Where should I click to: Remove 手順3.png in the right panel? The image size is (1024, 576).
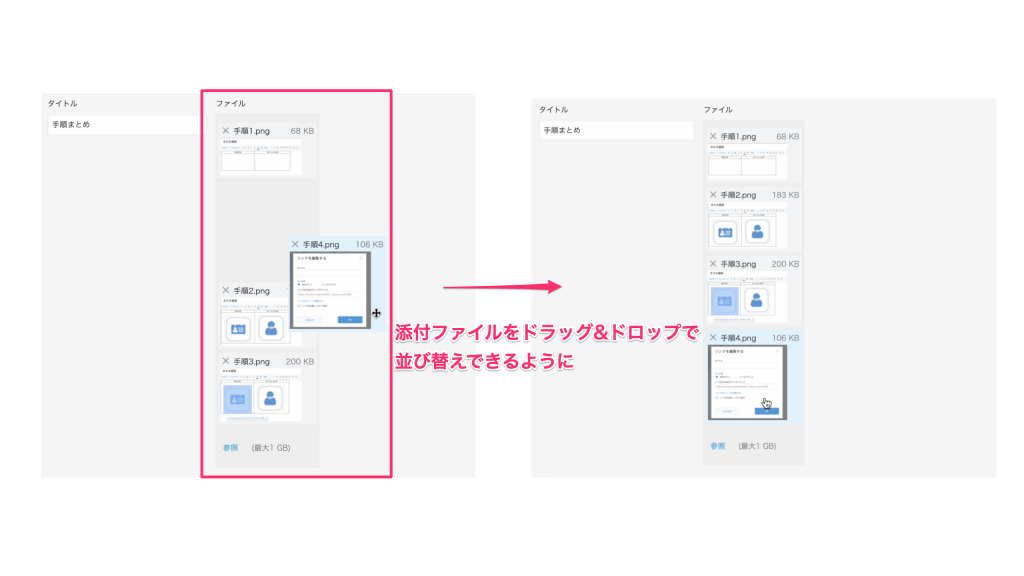pyautogui.click(x=713, y=264)
